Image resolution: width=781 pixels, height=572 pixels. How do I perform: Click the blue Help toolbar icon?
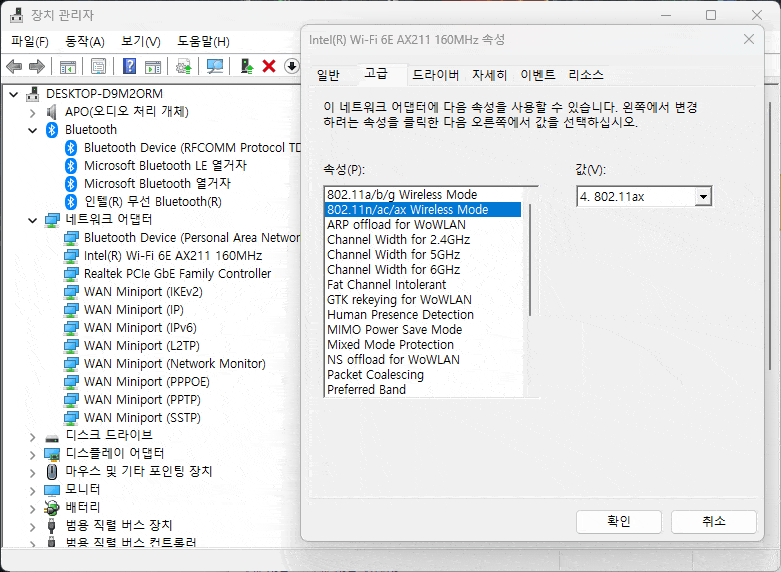[x=129, y=66]
